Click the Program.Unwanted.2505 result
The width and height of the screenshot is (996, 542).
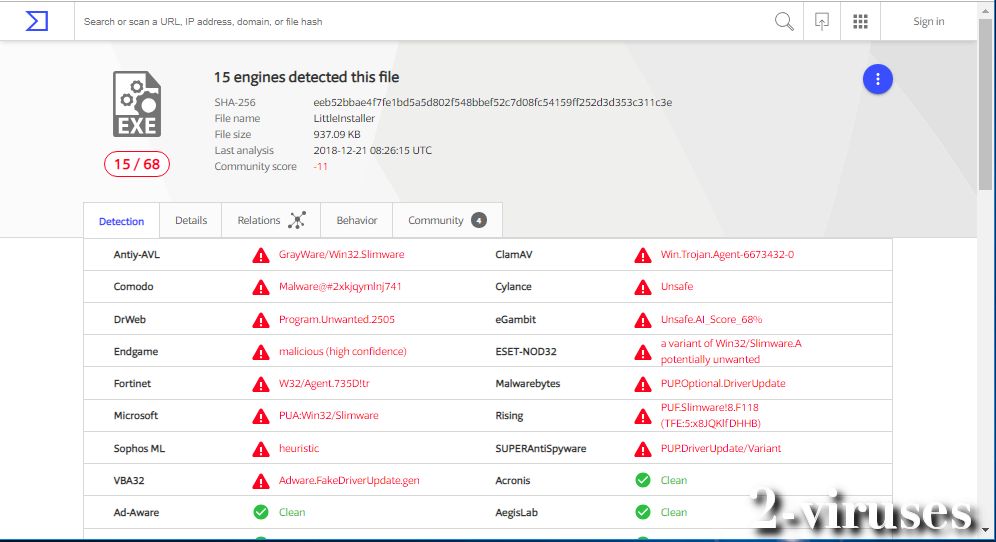(337, 319)
